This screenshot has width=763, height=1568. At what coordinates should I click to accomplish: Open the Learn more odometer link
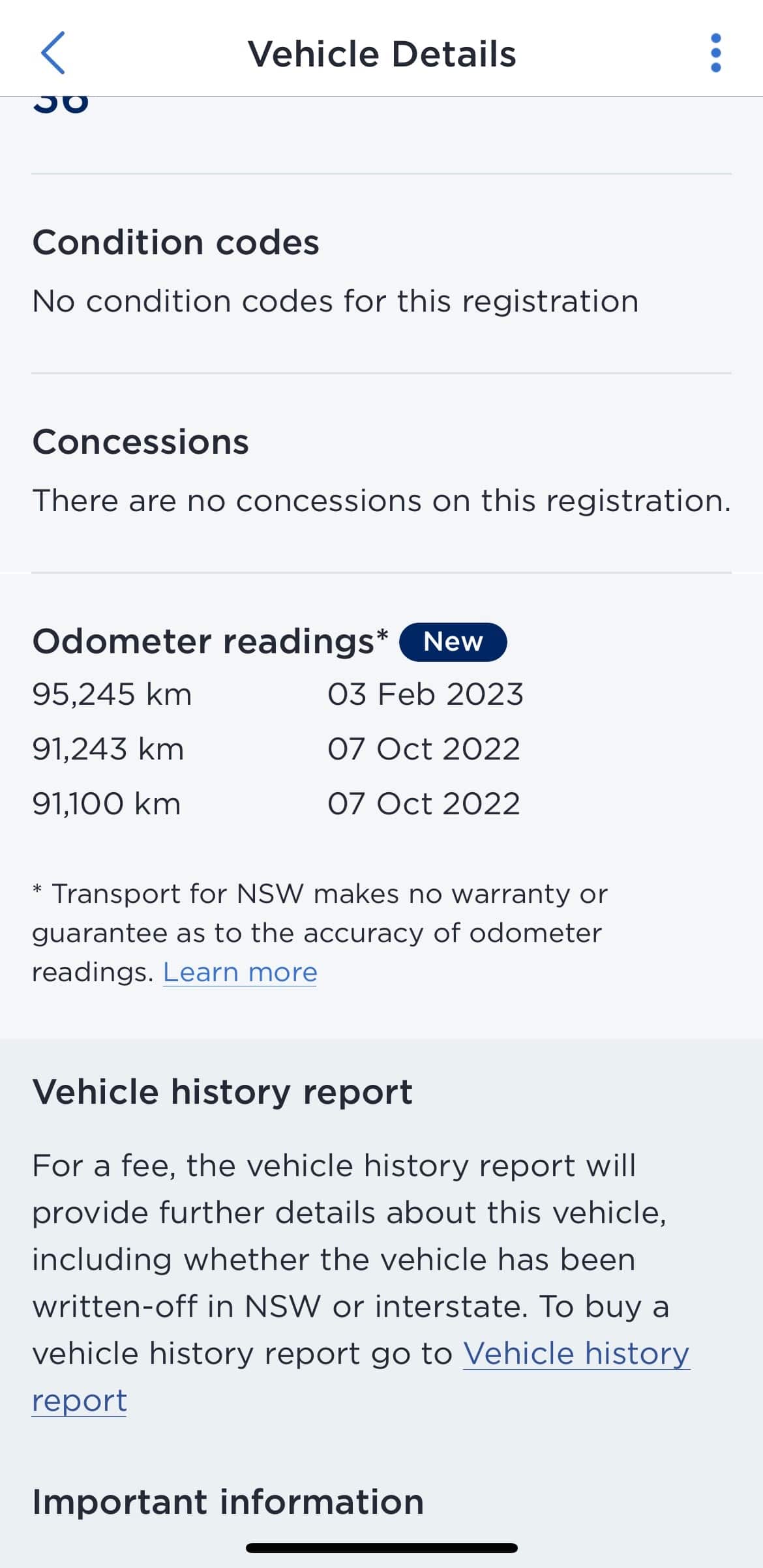click(x=239, y=972)
